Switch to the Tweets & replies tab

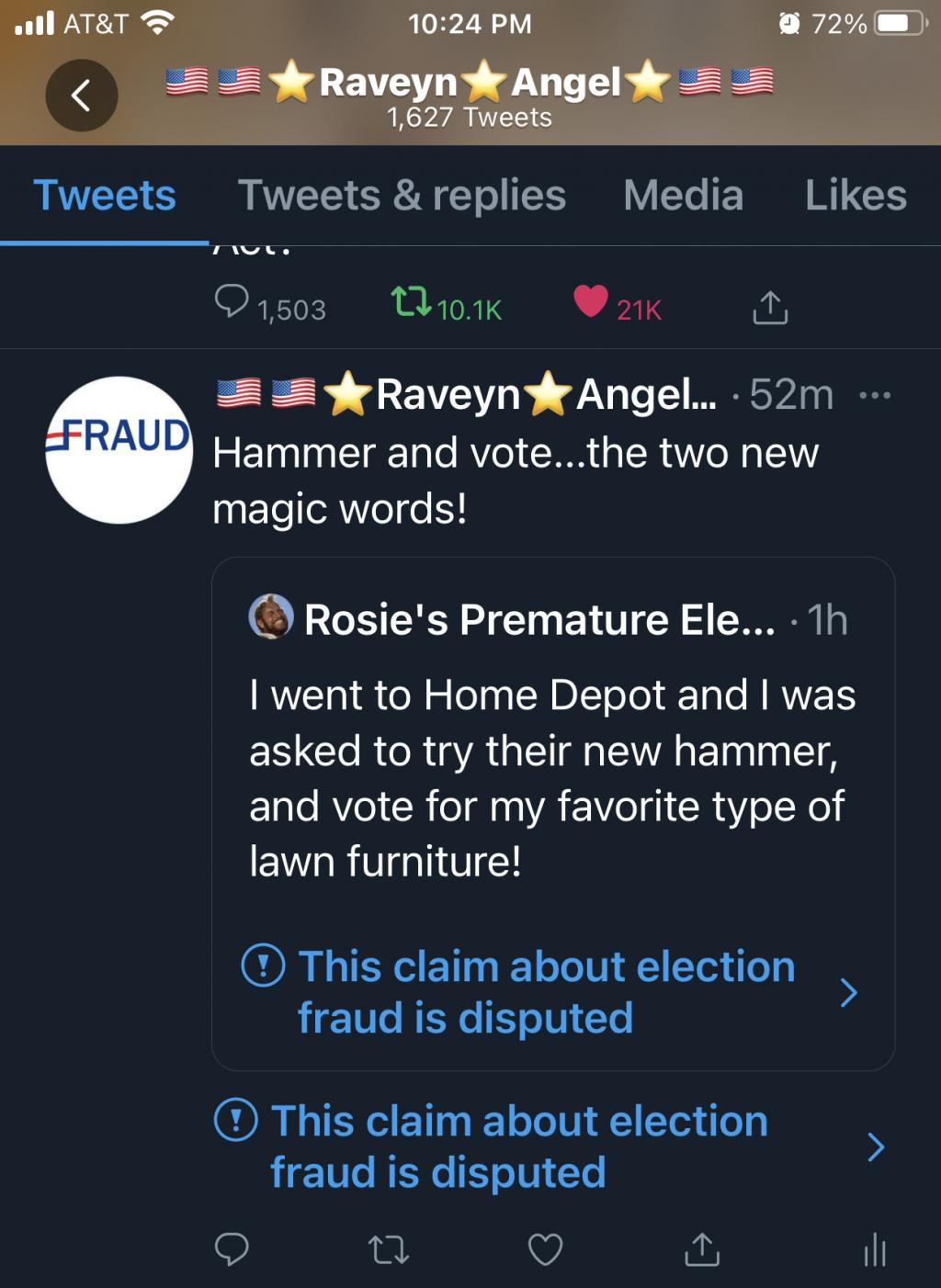coord(402,196)
